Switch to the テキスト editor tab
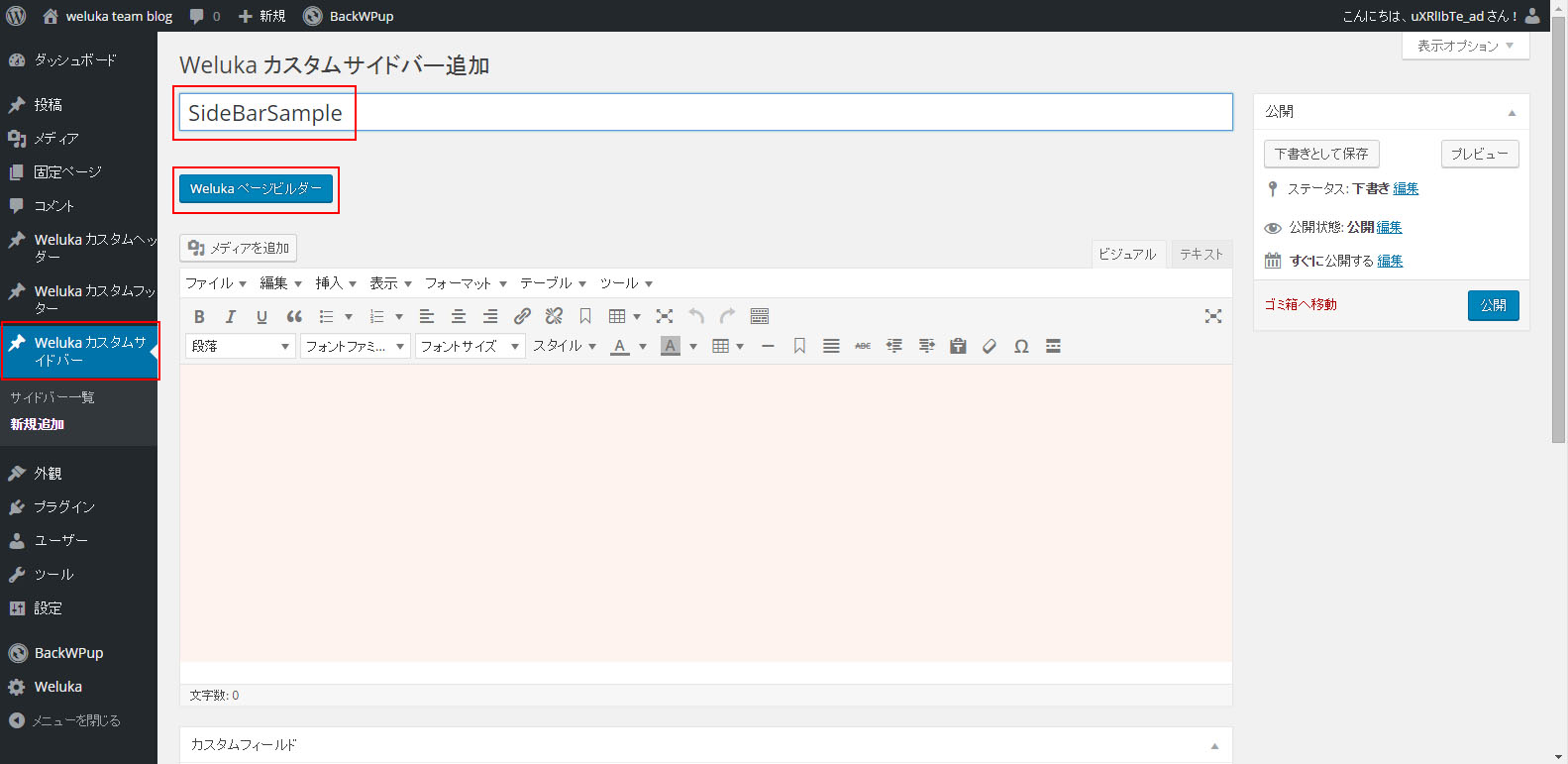The image size is (1568, 764). point(1202,255)
